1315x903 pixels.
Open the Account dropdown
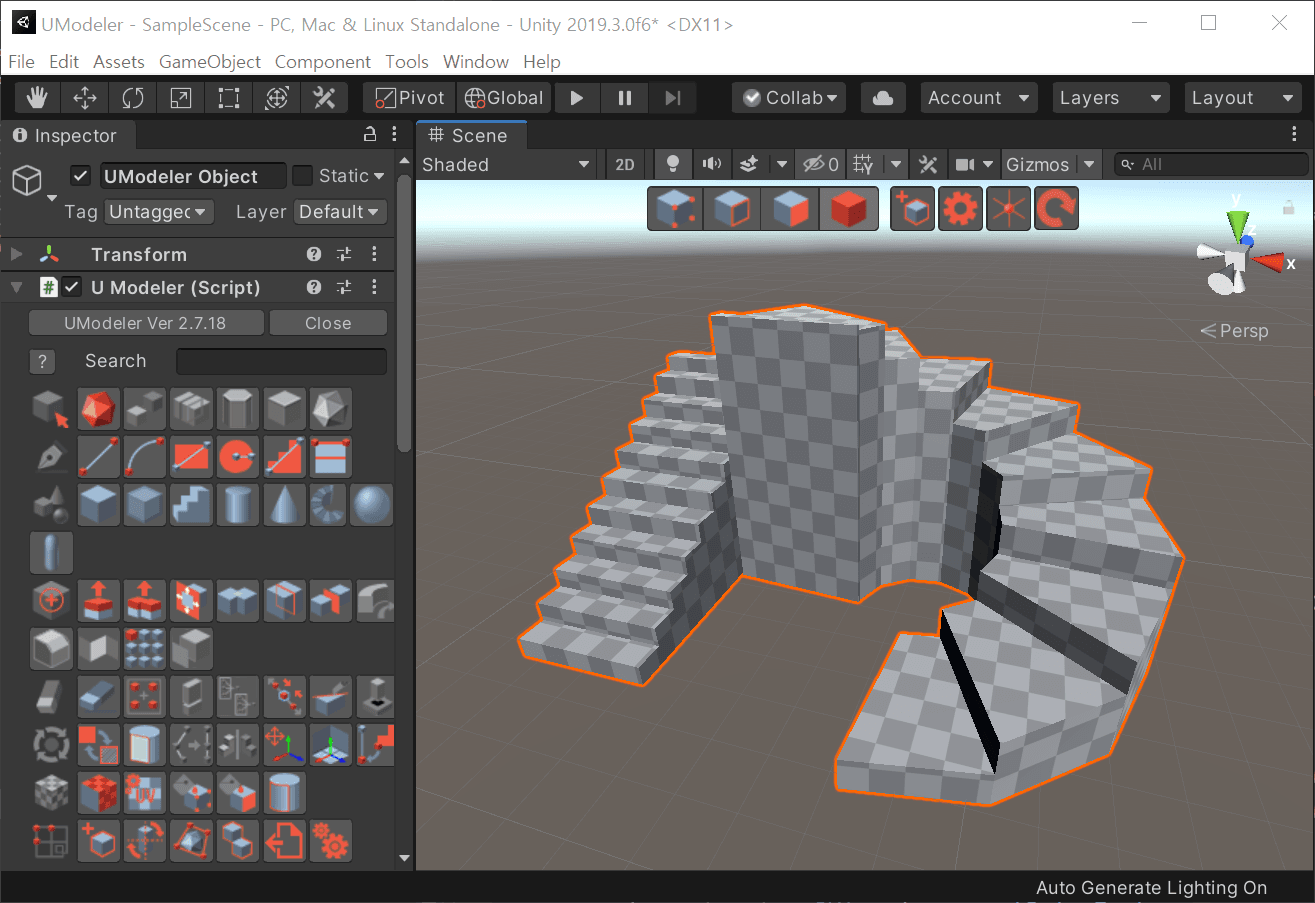click(978, 98)
